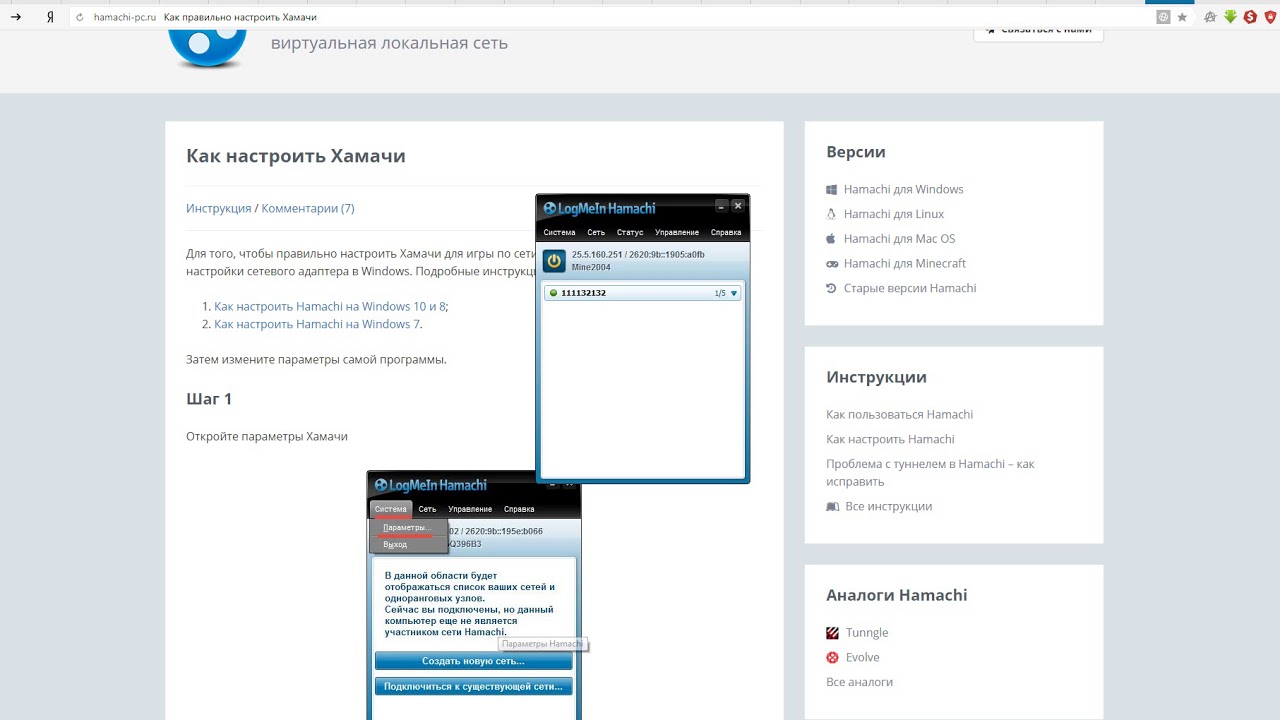Click the Tunngle icon
This screenshot has width=1280, height=720.
(x=832, y=633)
